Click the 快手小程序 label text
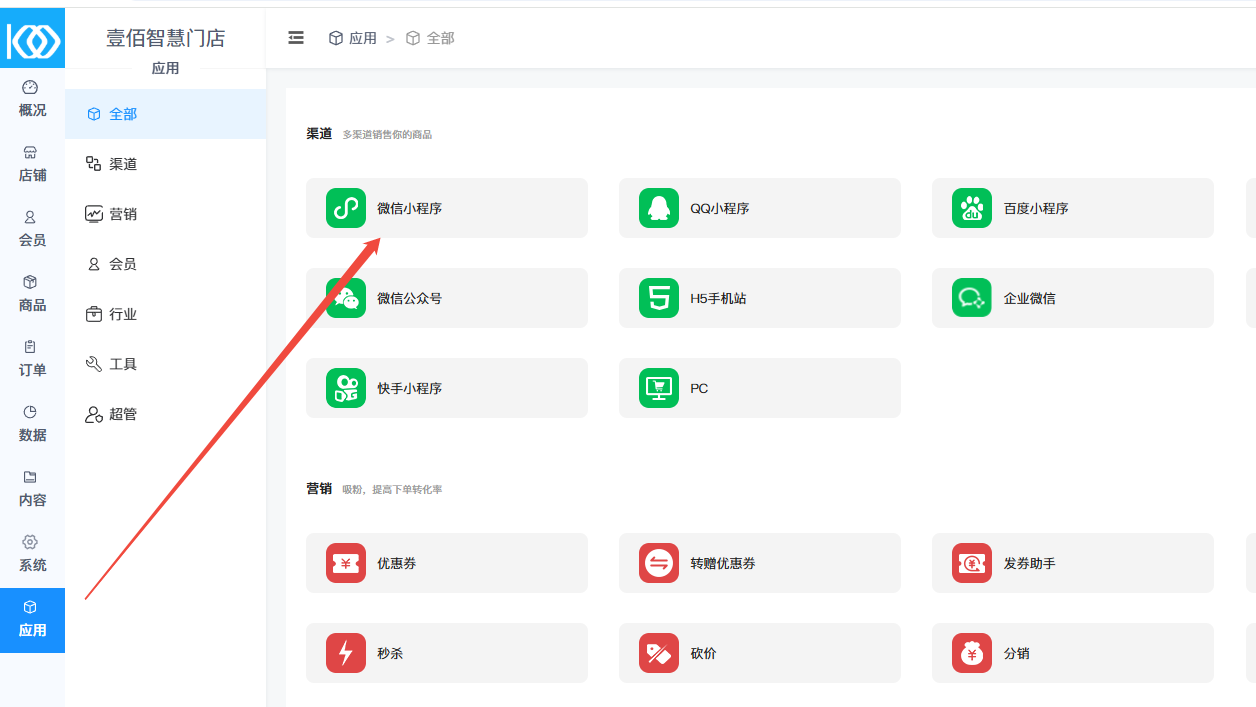The width and height of the screenshot is (1256, 707). (x=409, y=389)
